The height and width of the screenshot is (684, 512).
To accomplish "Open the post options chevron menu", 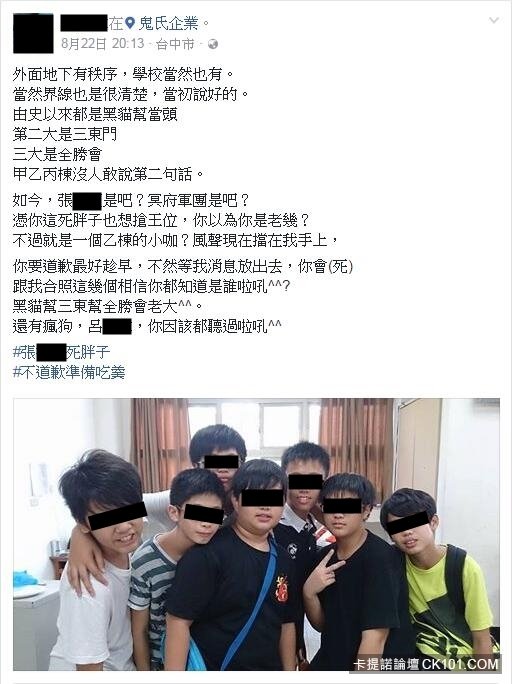I will (494, 20).
